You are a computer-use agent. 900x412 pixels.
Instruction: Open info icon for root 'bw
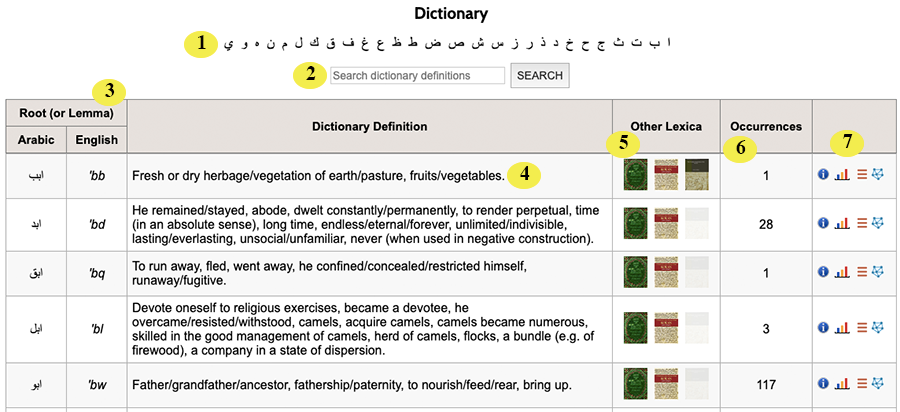pyautogui.click(x=823, y=383)
